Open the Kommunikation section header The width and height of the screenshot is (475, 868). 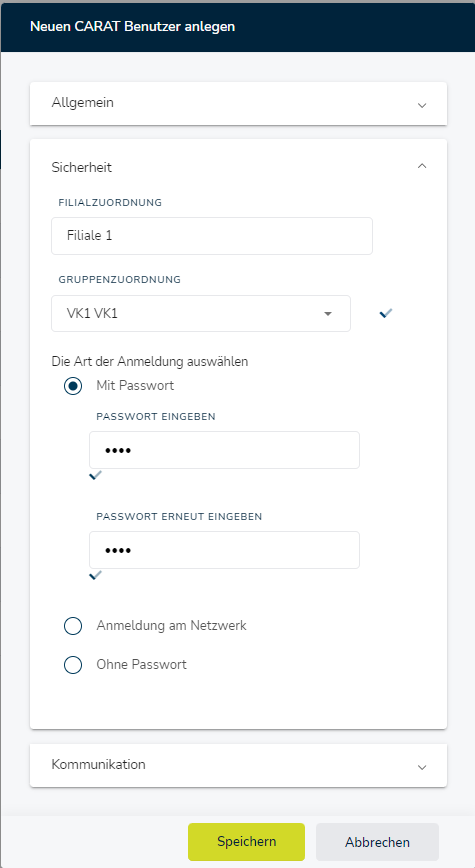click(x=238, y=765)
